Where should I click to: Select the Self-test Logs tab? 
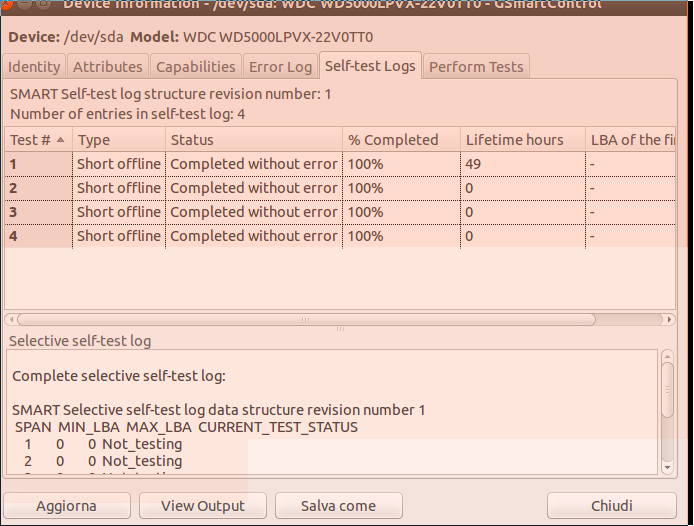coord(370,66)
